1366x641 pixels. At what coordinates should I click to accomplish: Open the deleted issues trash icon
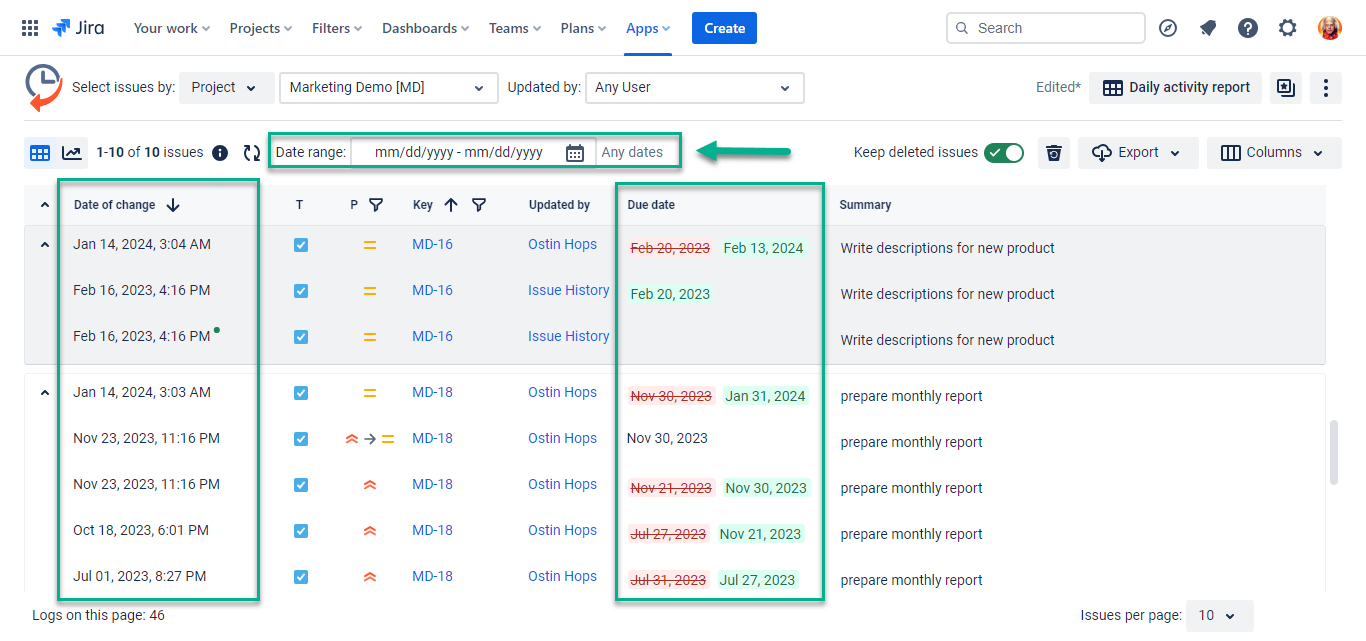point(1053,152)
